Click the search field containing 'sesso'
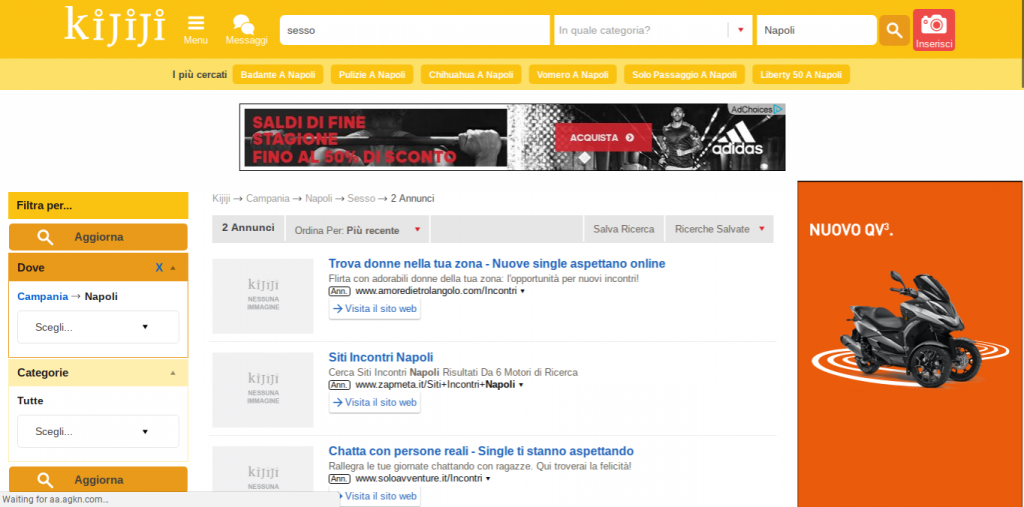The width and height of the screenshot is (1024, 507). click(414, 30)
